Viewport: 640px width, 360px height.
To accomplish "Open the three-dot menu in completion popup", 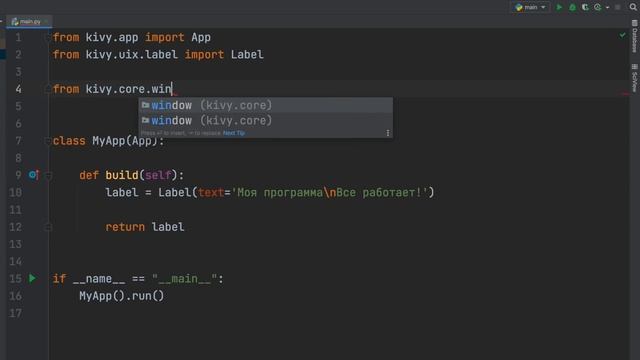I will click(x=388, y=133).
